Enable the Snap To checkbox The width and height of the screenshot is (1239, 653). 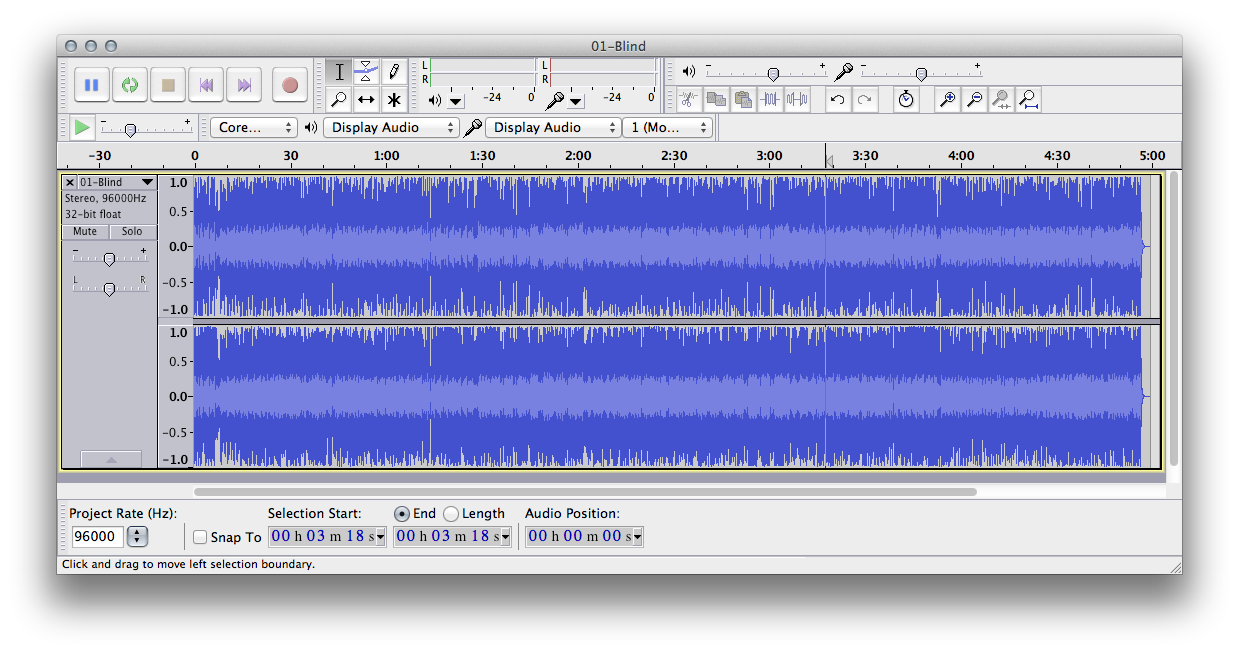(x=200, y=537)
